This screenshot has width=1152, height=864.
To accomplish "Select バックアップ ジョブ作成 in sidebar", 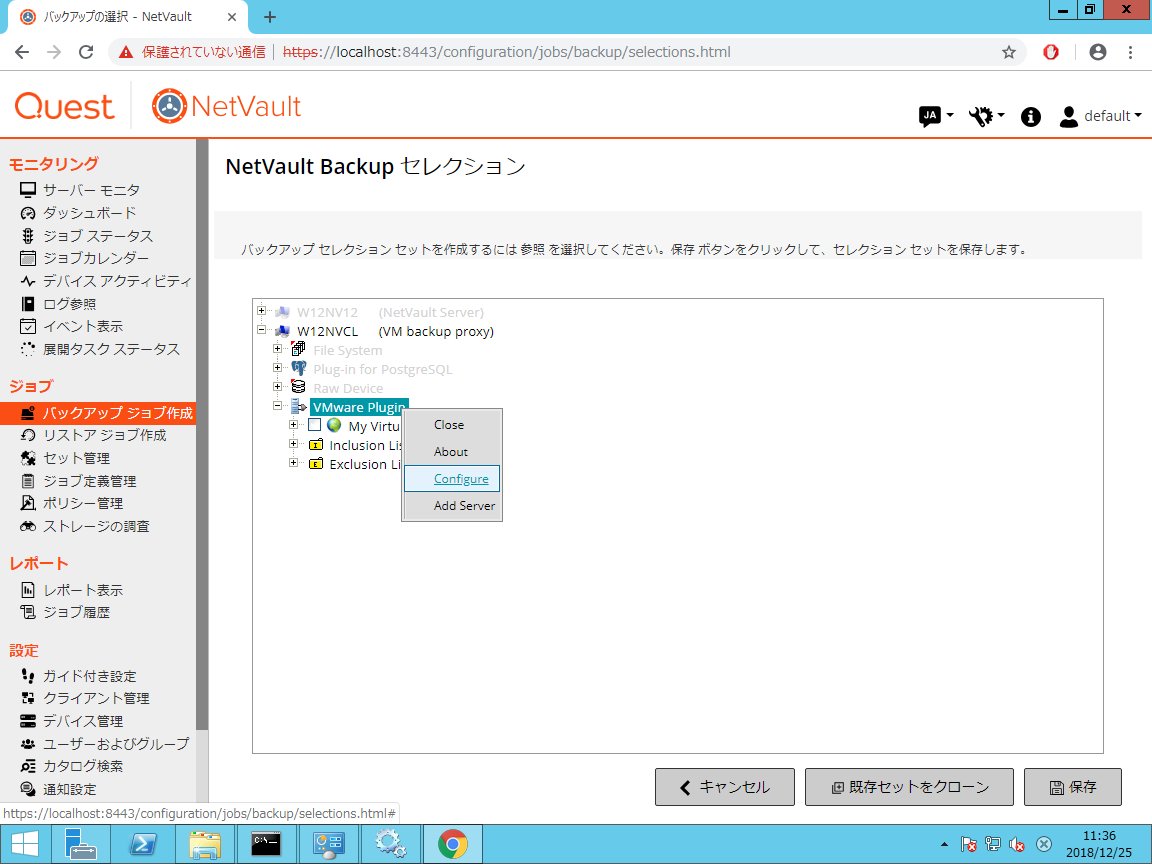I will pos(98,413).
